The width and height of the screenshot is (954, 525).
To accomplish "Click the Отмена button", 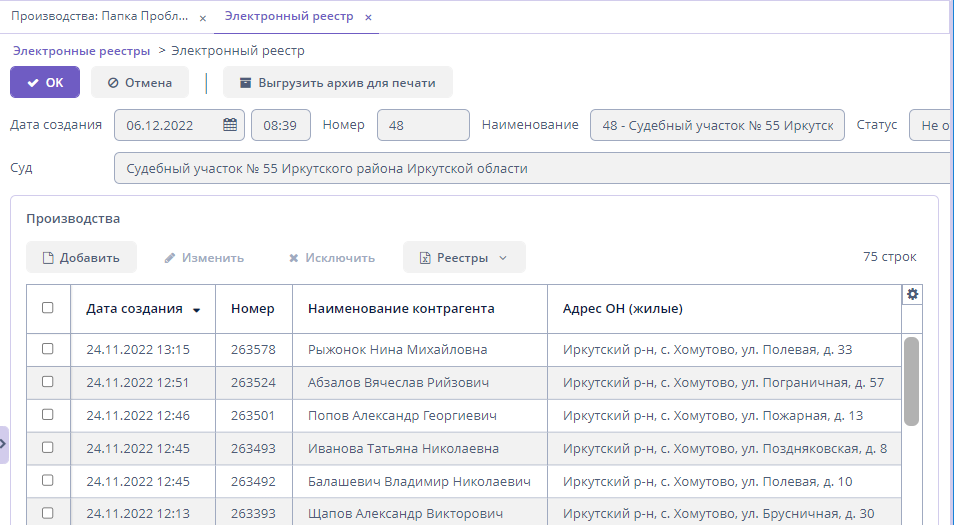I will 140,83.
